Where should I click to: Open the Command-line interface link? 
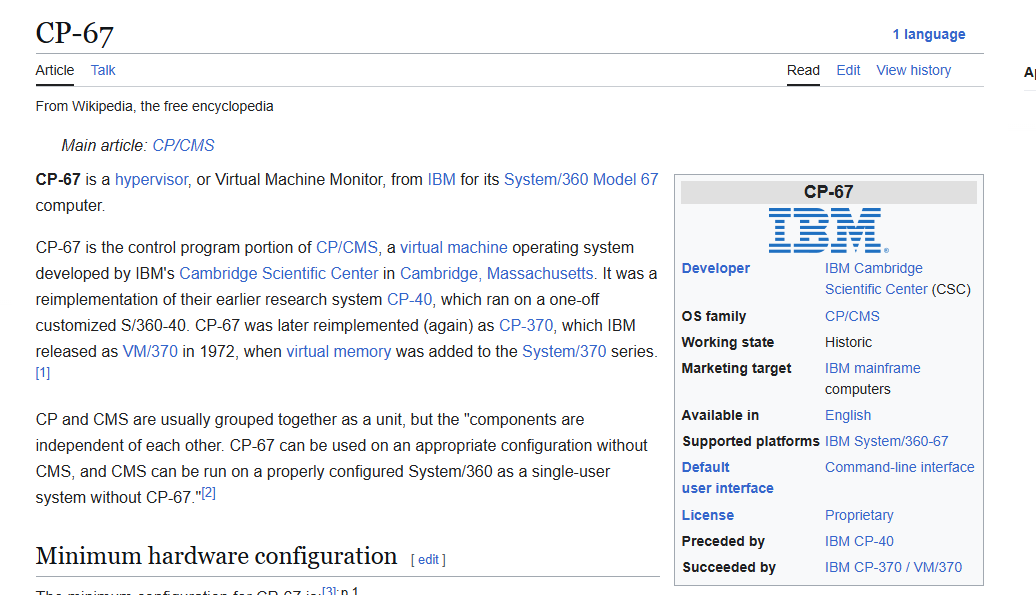(x=899, y=468)
